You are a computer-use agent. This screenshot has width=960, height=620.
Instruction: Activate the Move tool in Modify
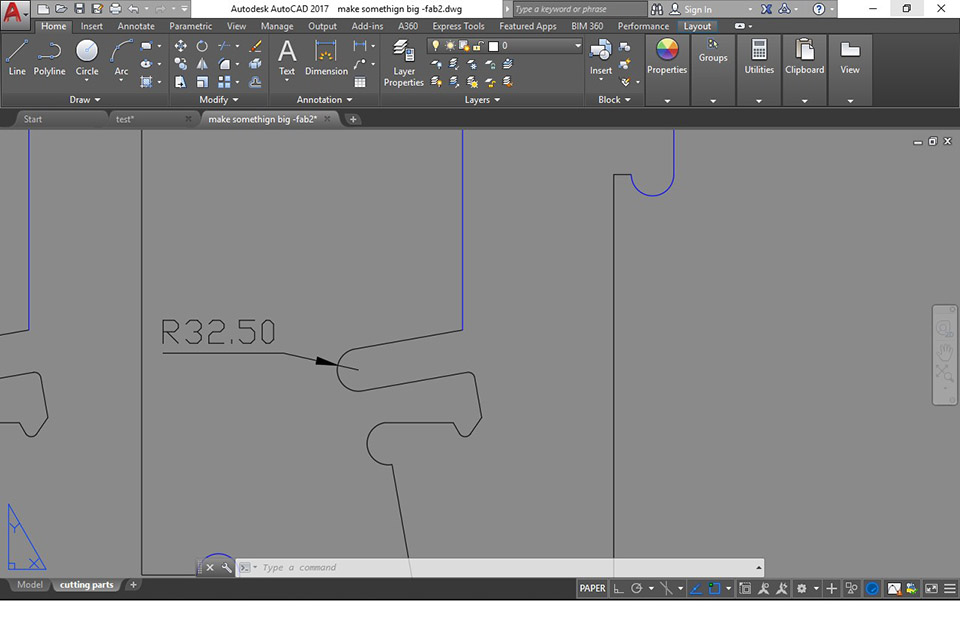tap(181, 46)
